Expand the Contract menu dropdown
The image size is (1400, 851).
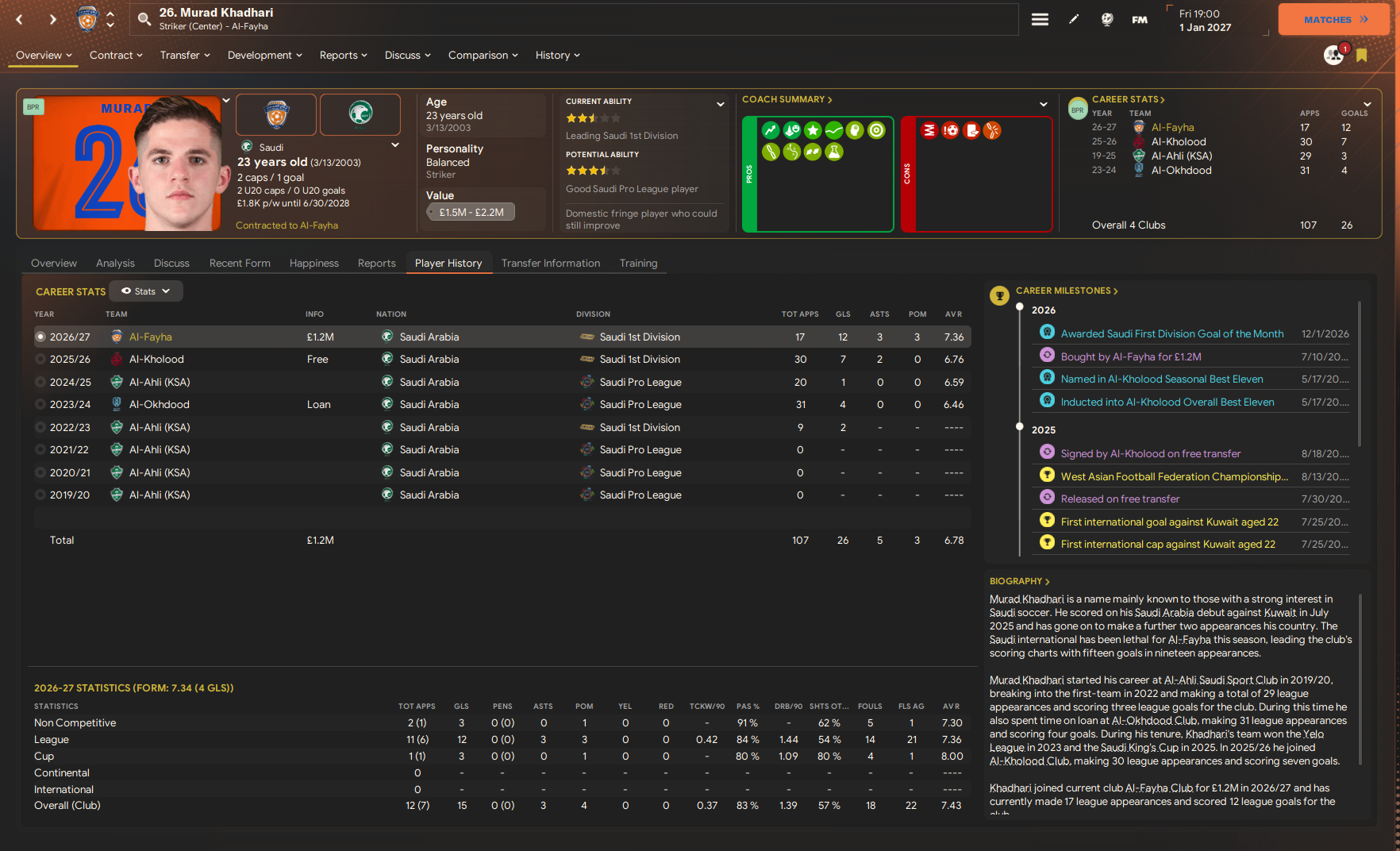pyautogui.click(x=116, y=56)
